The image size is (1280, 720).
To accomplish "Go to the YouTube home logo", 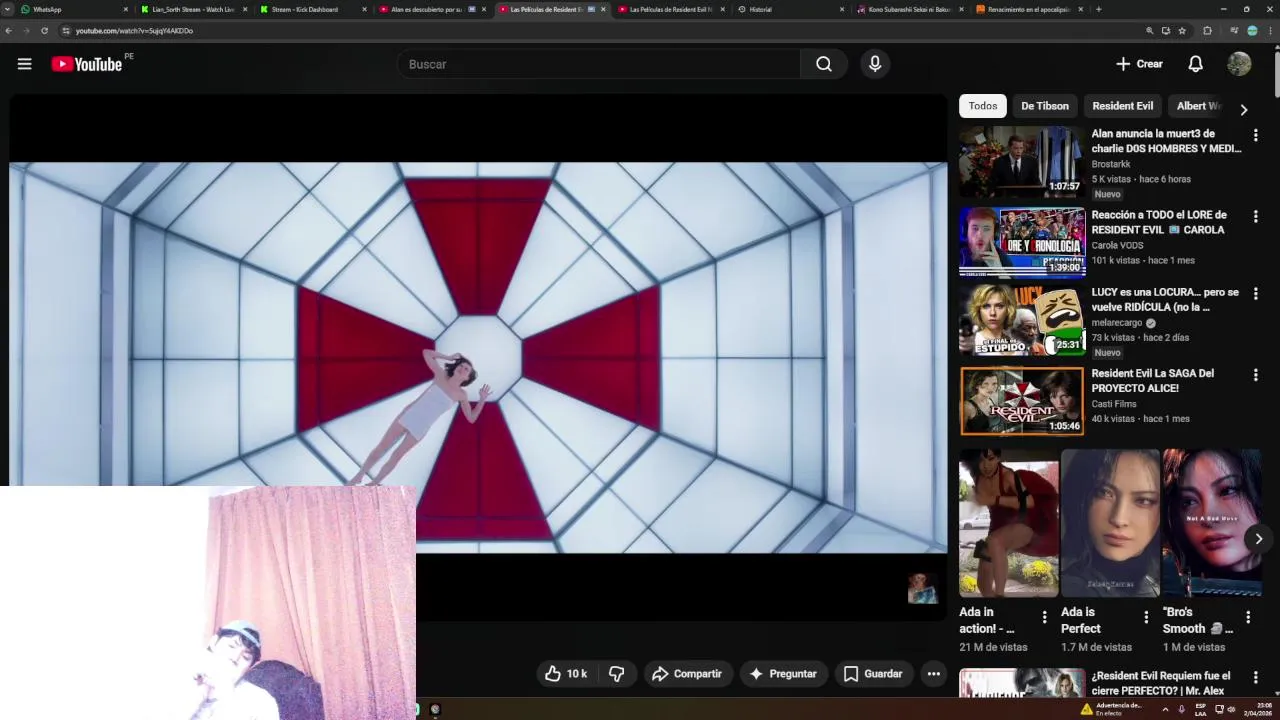I will [x=87, y=64].
